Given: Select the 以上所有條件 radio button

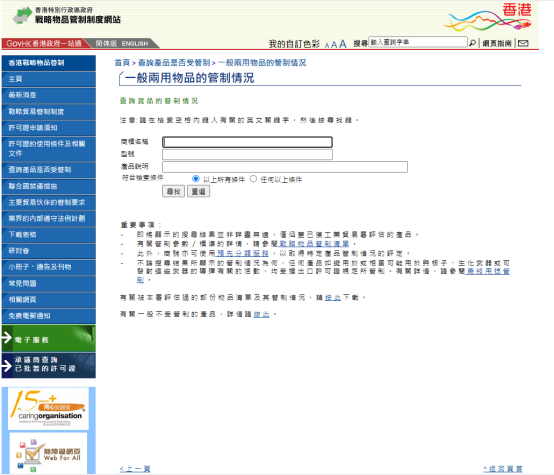Looking at the screenshot, I should point(195,179).
